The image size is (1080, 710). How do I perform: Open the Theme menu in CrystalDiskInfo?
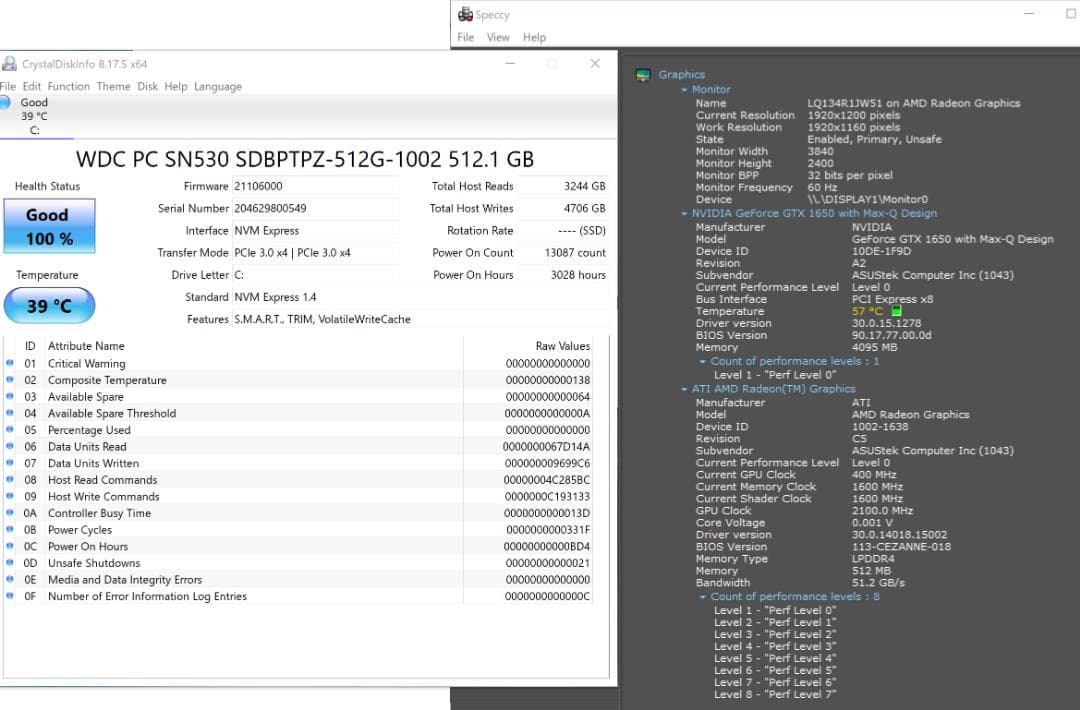point(113,87)
